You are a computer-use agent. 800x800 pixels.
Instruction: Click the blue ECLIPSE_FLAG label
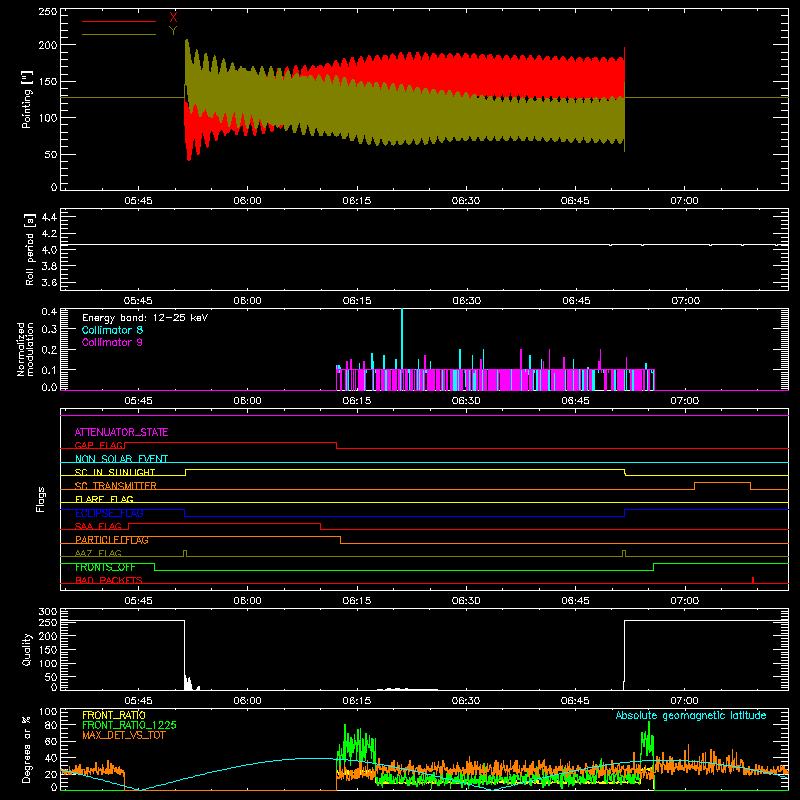pos(109,513)
